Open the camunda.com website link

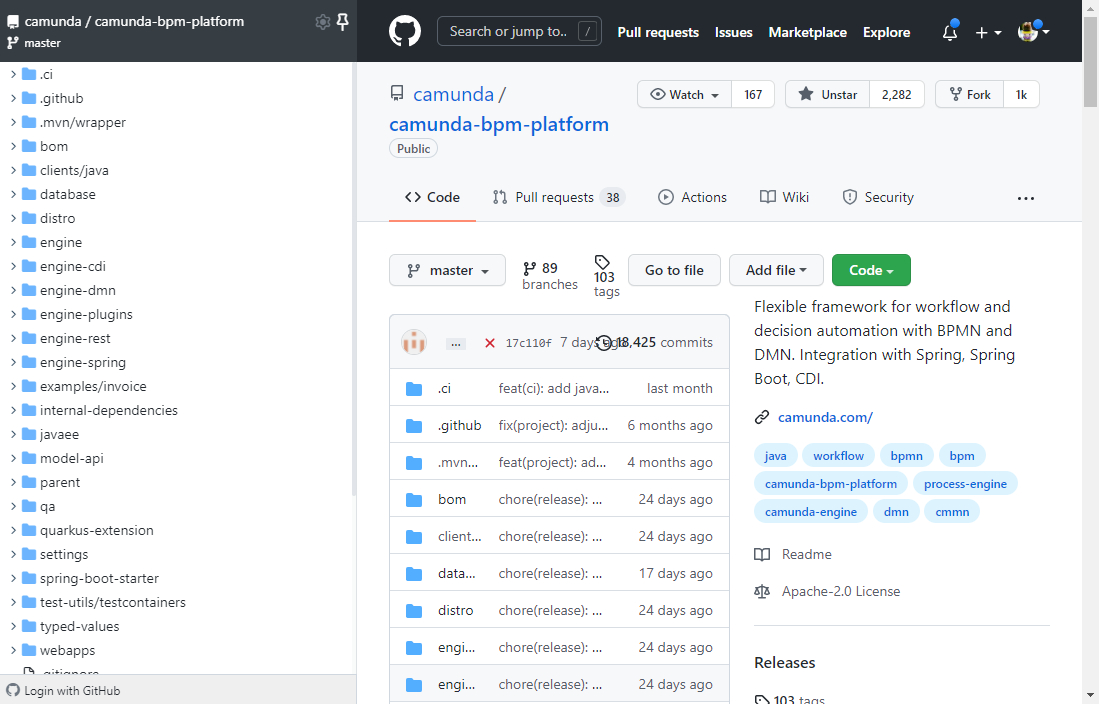(825, 417)
